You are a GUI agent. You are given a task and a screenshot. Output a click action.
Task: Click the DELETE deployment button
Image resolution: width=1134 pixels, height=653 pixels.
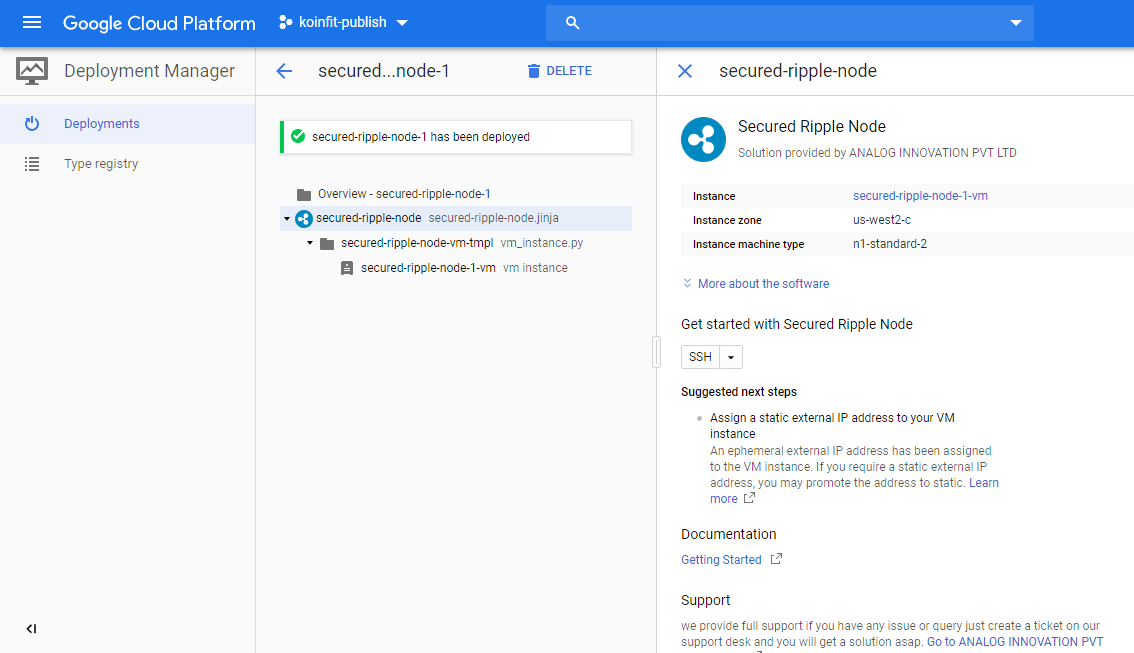(560, 71)
